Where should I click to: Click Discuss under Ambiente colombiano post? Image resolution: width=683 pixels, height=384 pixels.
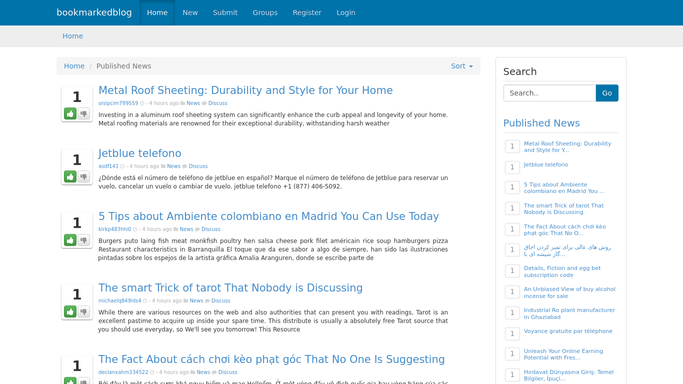(x=211, y=229)
